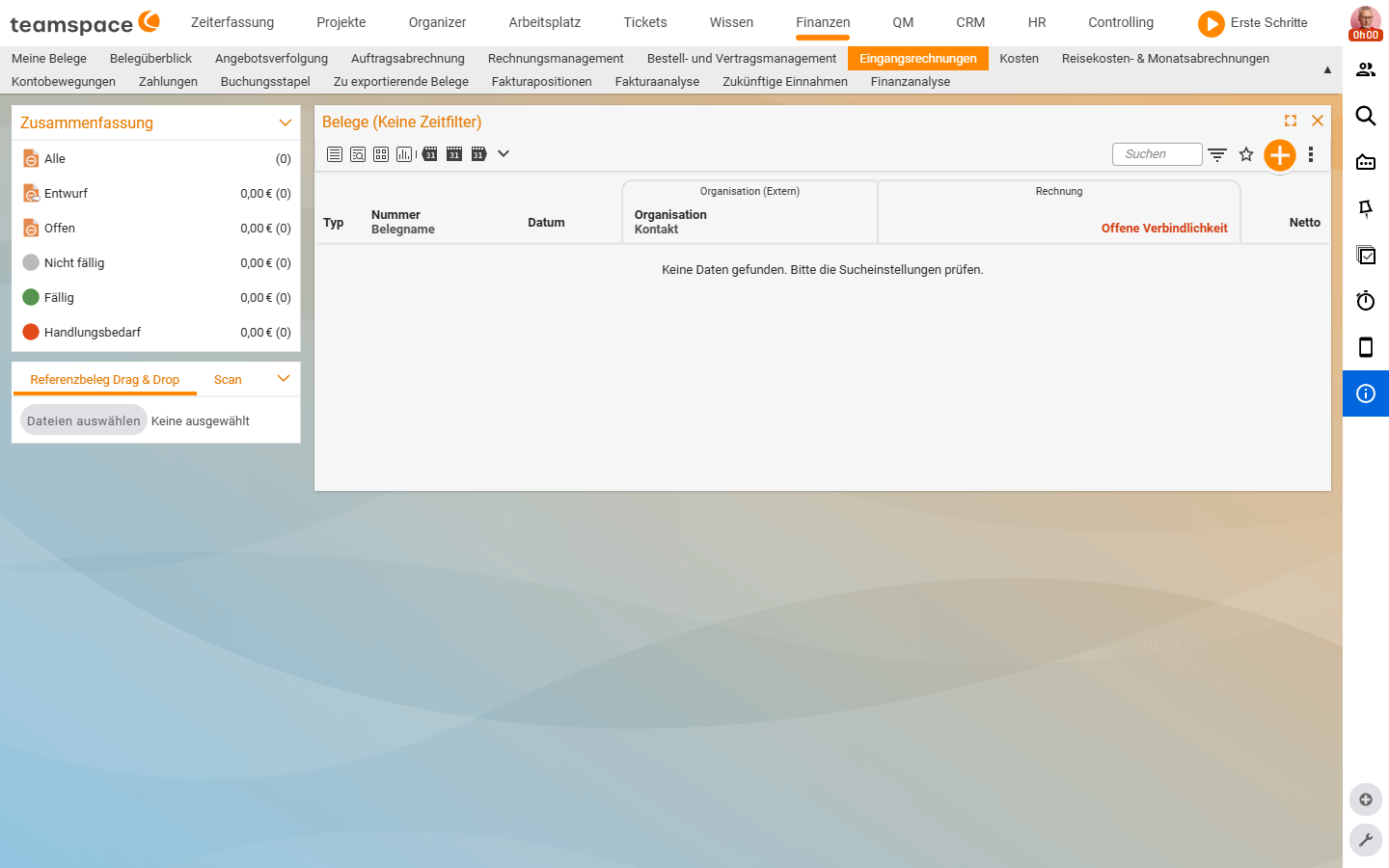Click the favorites star icon
The image size is (1389, 868).
click(1246, 154)
